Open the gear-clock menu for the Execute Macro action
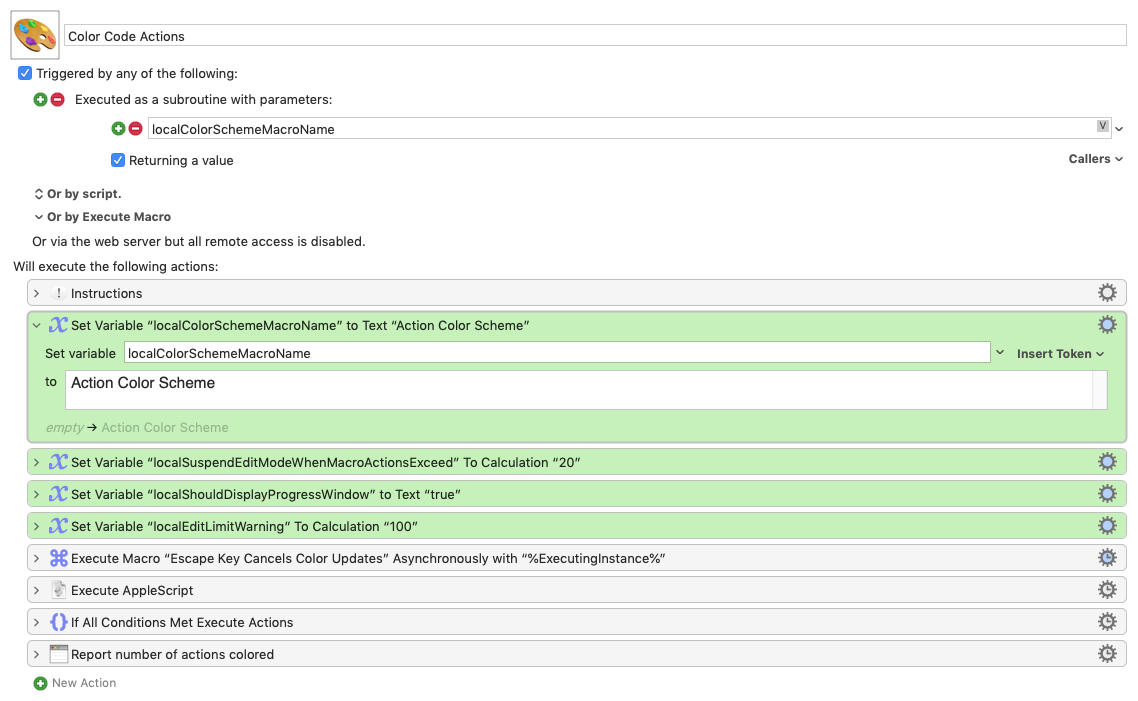This screenshot has width=1138, height=701. (x=1107, y=557)
